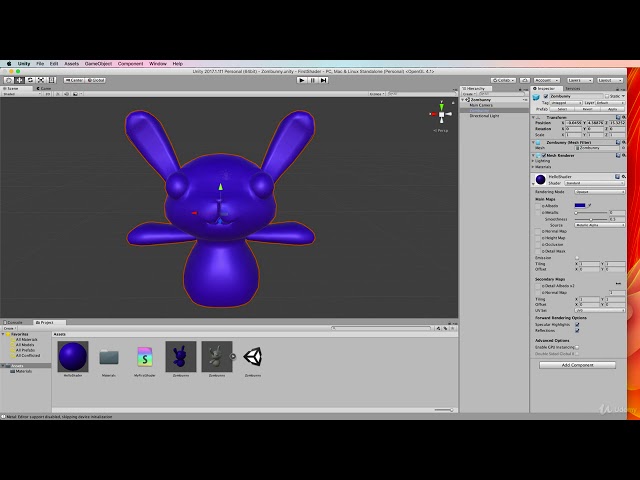
Task: Open the Component menu
Action: 131,64
